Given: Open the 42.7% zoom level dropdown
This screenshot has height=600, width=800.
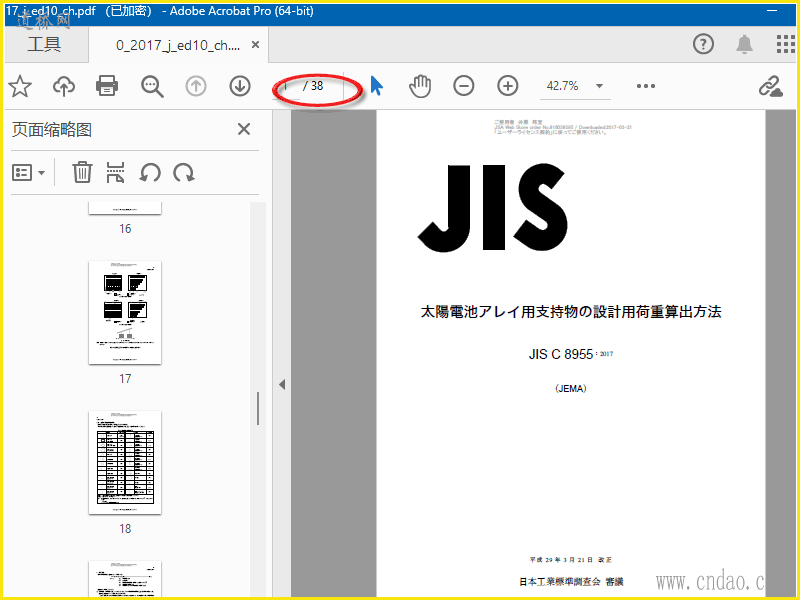Looking at the screenshot, I should [575, 86].
